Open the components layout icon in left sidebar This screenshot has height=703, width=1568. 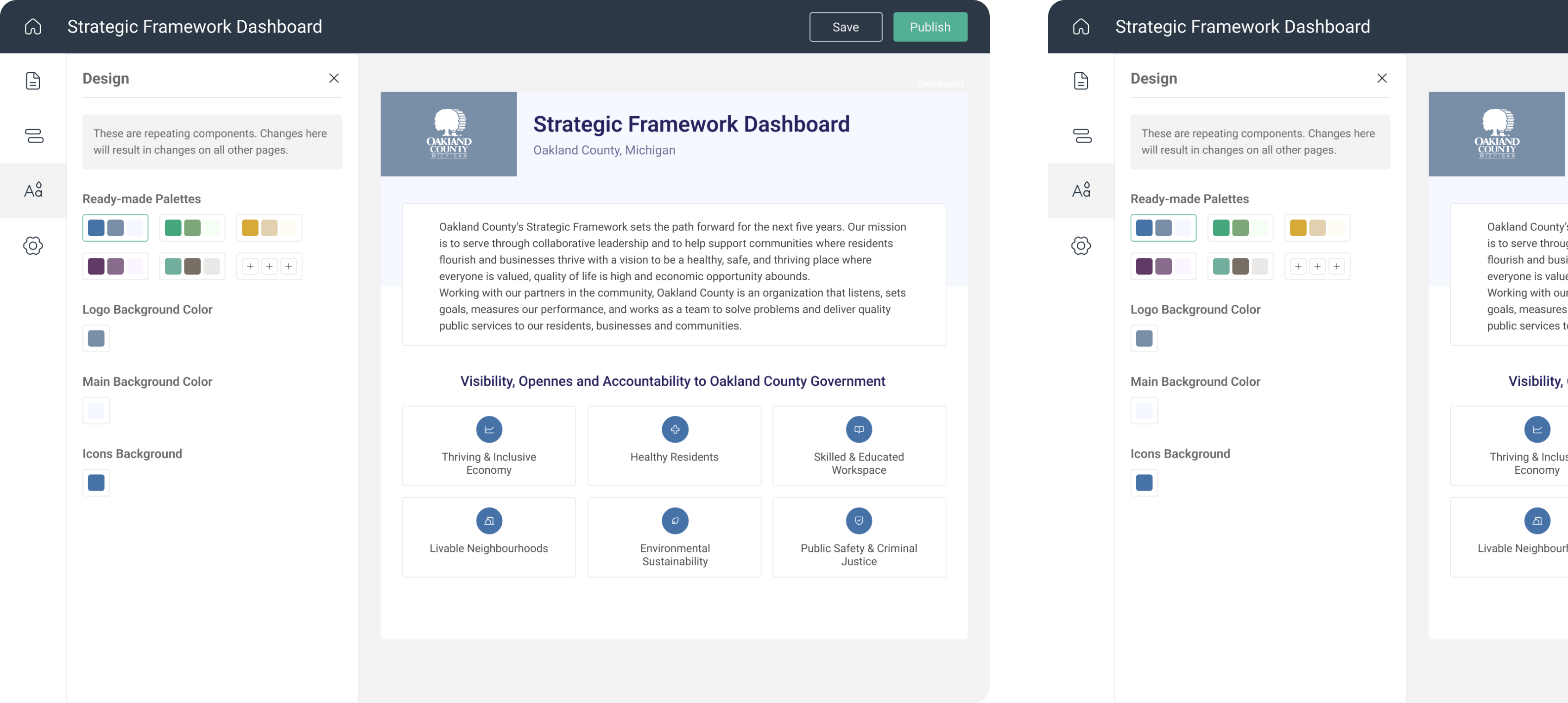click(x=34, y=136)
